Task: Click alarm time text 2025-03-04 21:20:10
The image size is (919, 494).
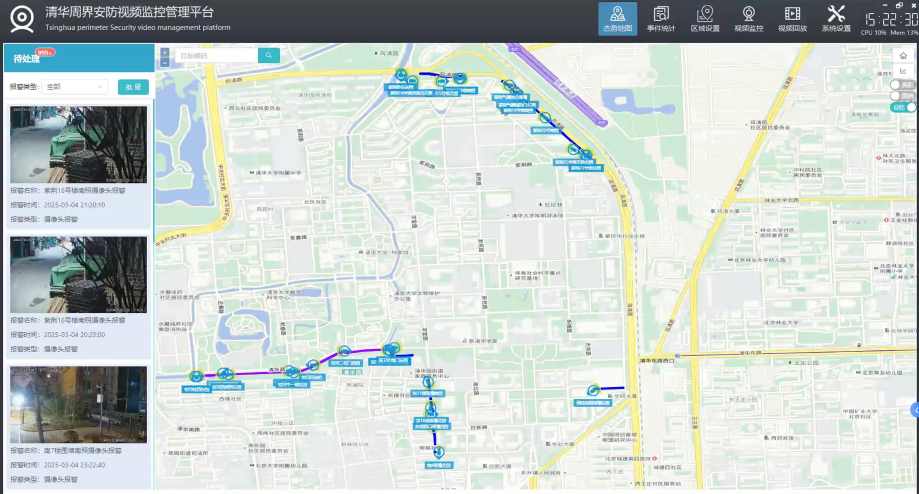Action: (x=74, y=205)
